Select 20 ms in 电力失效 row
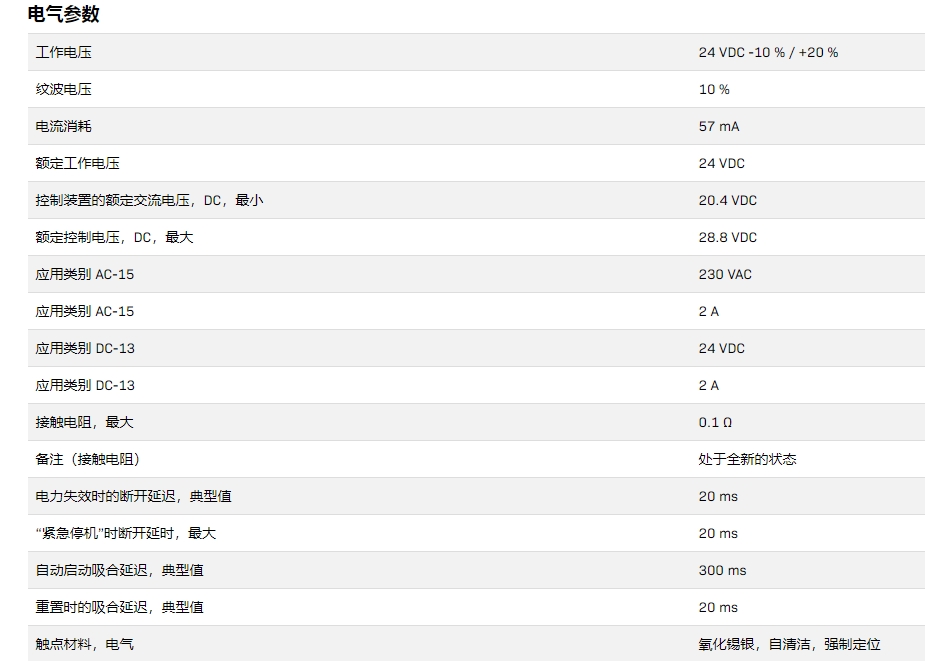 coord(718,496)
